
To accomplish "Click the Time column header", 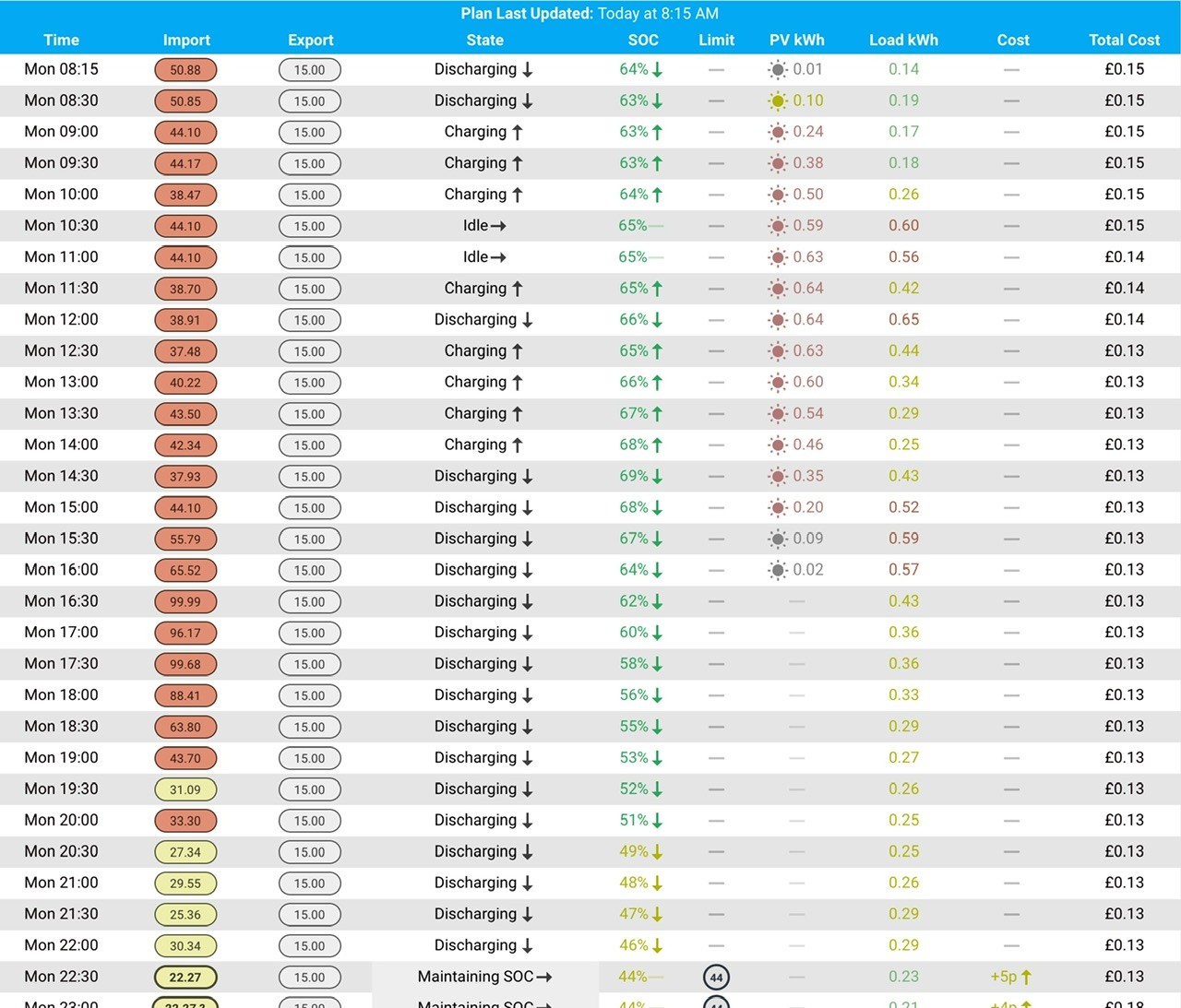I will tap(62, 40).
